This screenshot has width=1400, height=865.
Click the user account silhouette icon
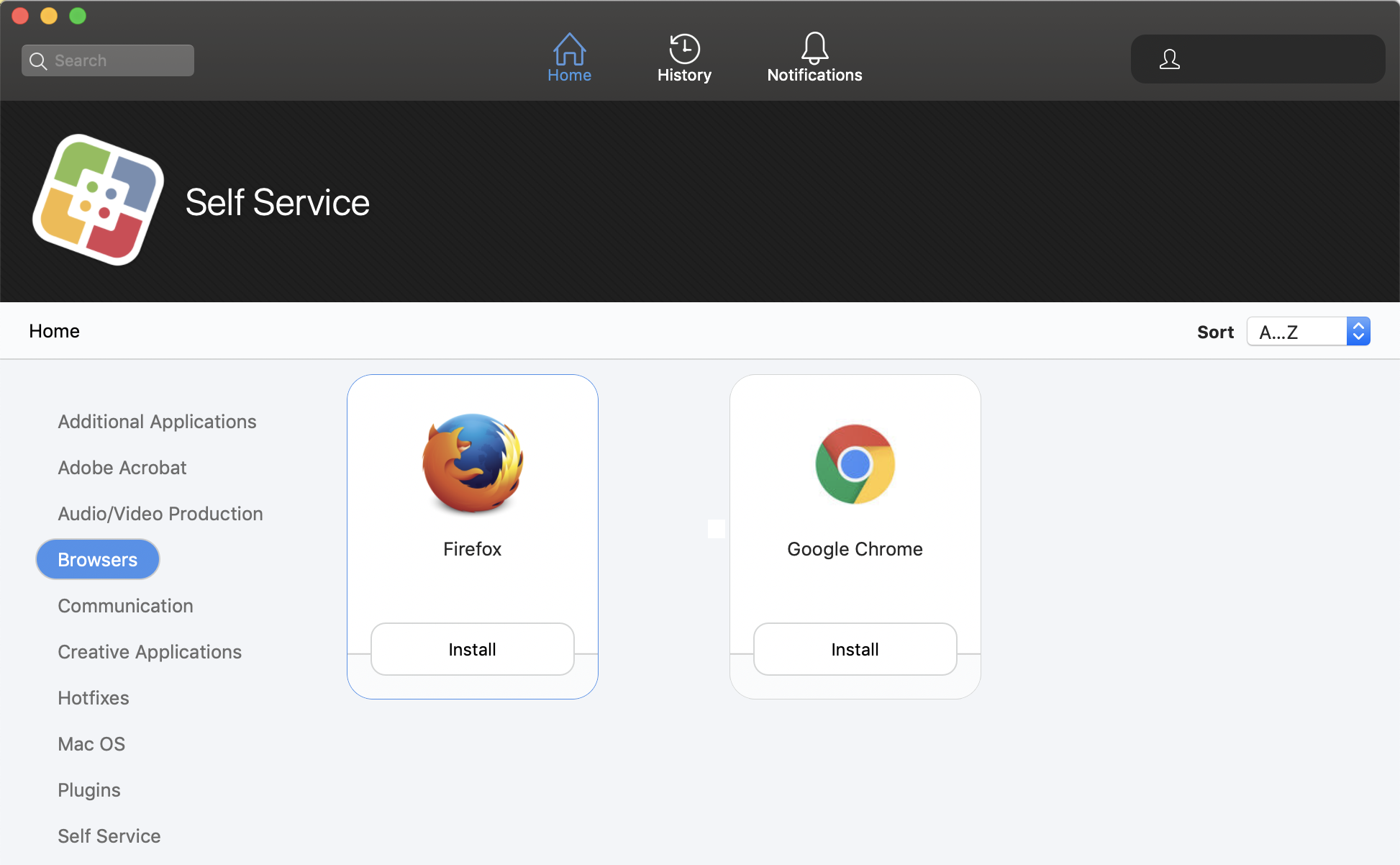click(x=1170, y=59)
